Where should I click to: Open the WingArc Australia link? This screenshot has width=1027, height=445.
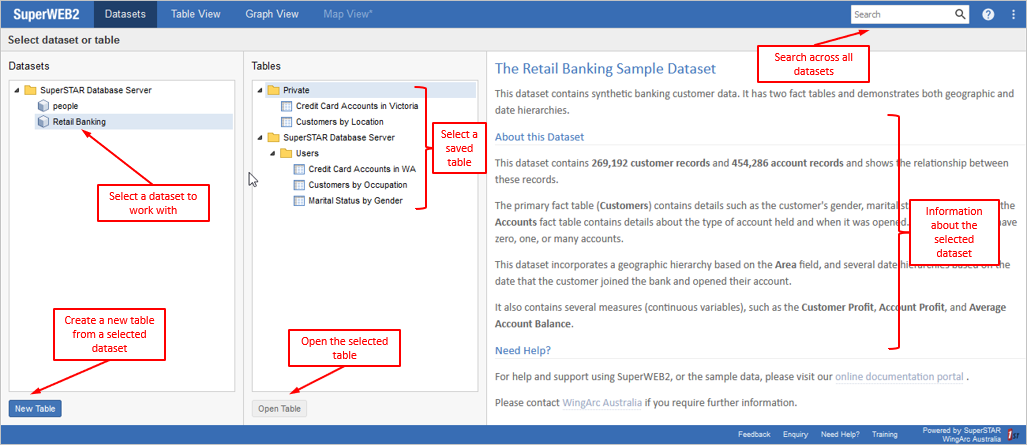point(595,403)
